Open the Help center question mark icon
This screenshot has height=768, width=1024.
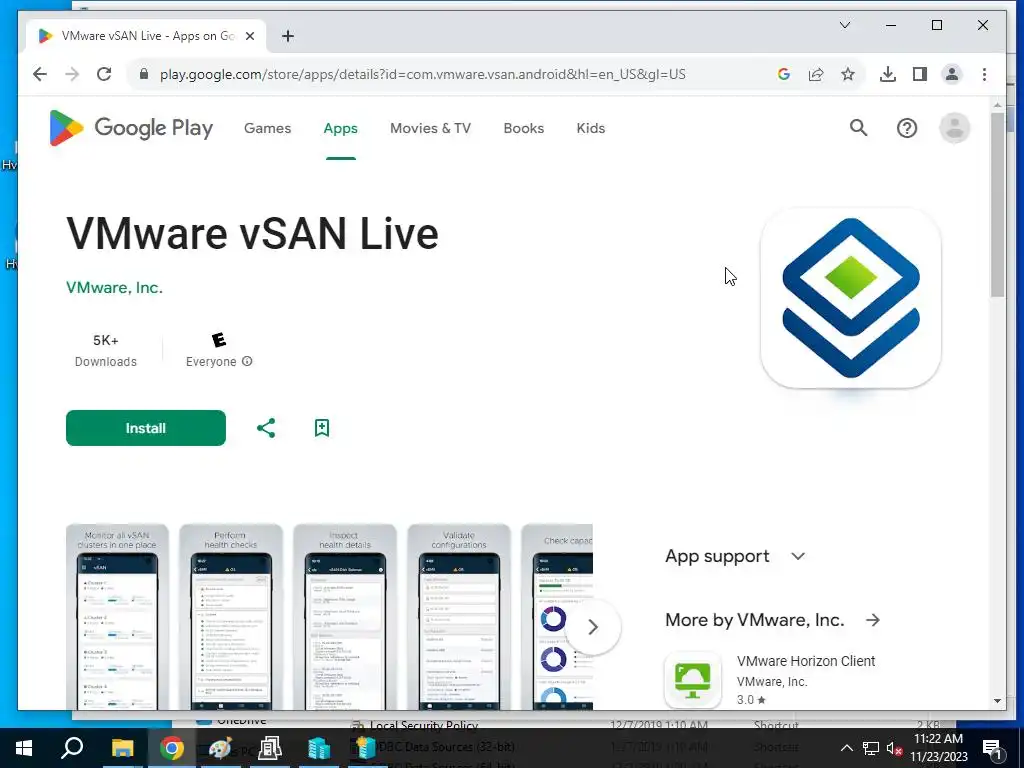pos(906,128)
